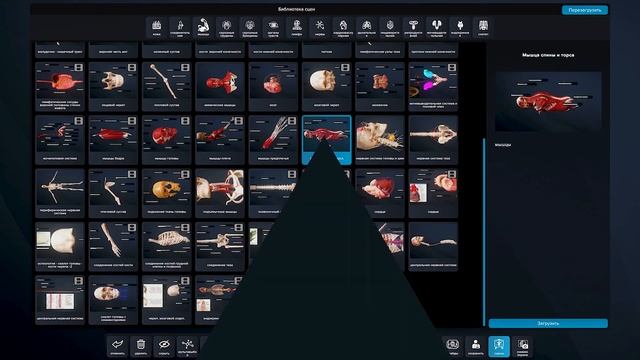The height and width of the screenshot is (360, 640).
Task: Click the labels icon left of save button
Action: click(x=453, y=346)
